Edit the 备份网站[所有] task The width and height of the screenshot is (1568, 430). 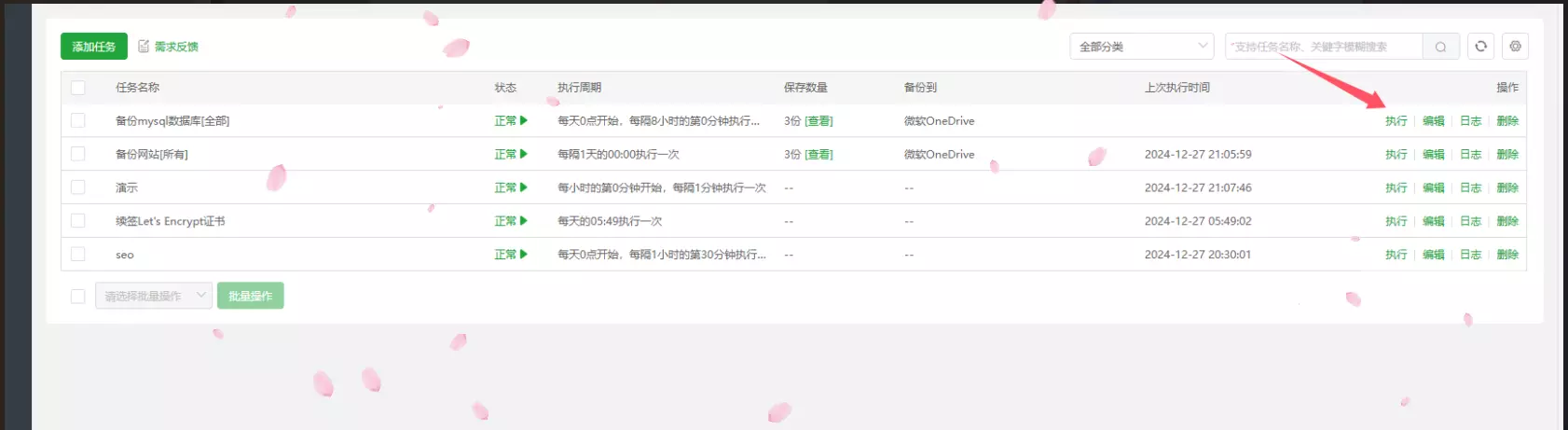point(1433,155)
